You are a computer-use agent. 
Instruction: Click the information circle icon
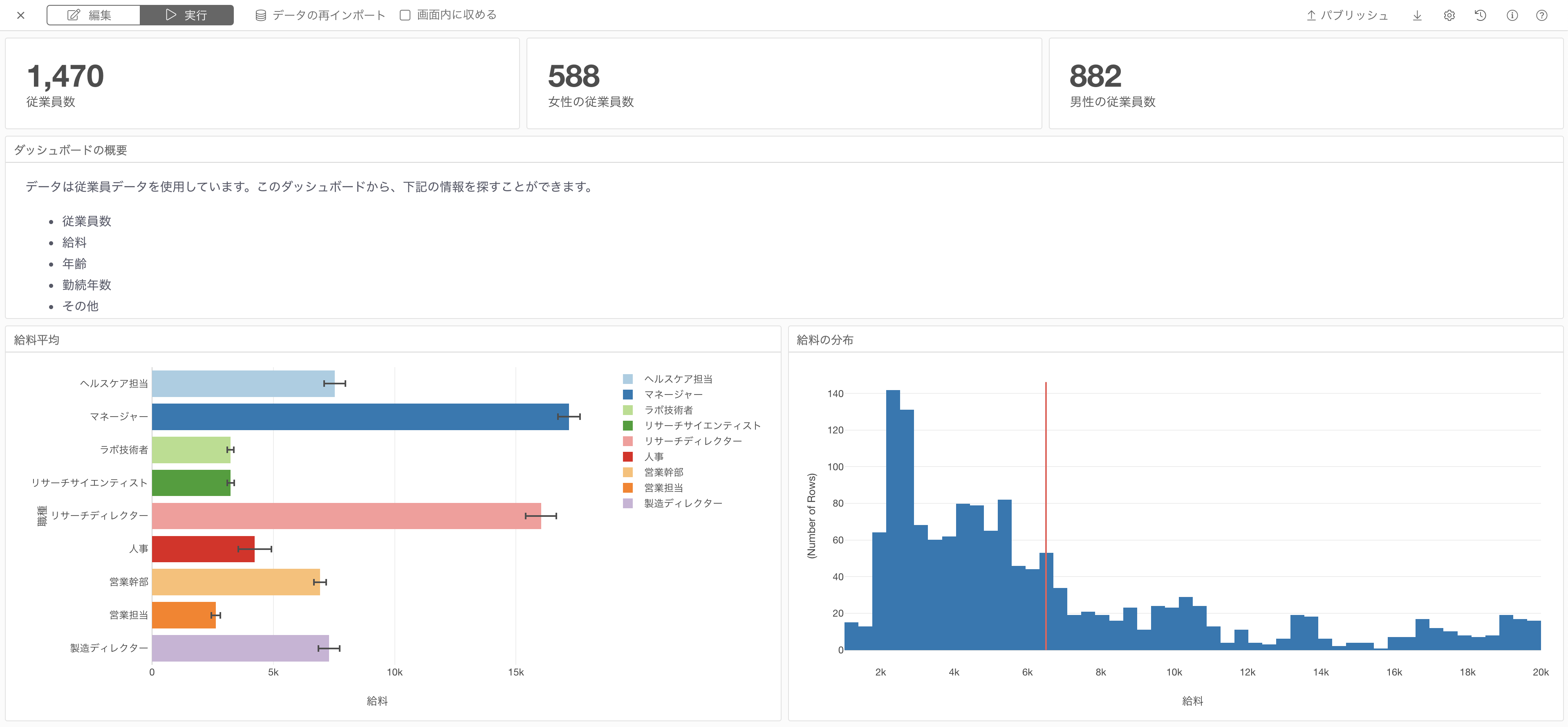[1512, 15]
